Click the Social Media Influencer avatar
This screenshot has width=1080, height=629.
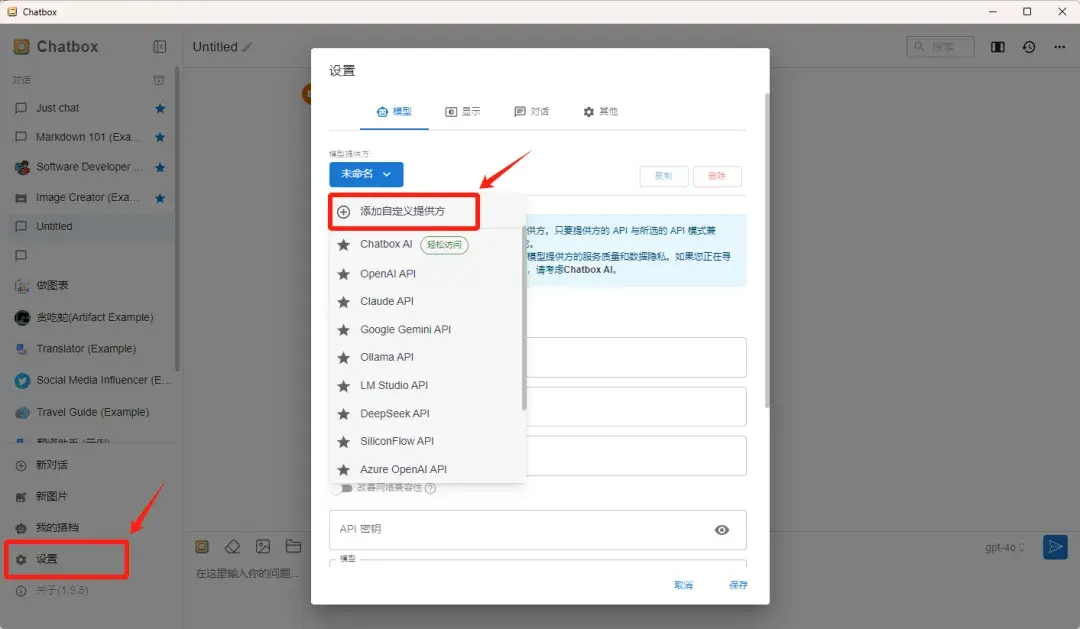pos(22,380)
